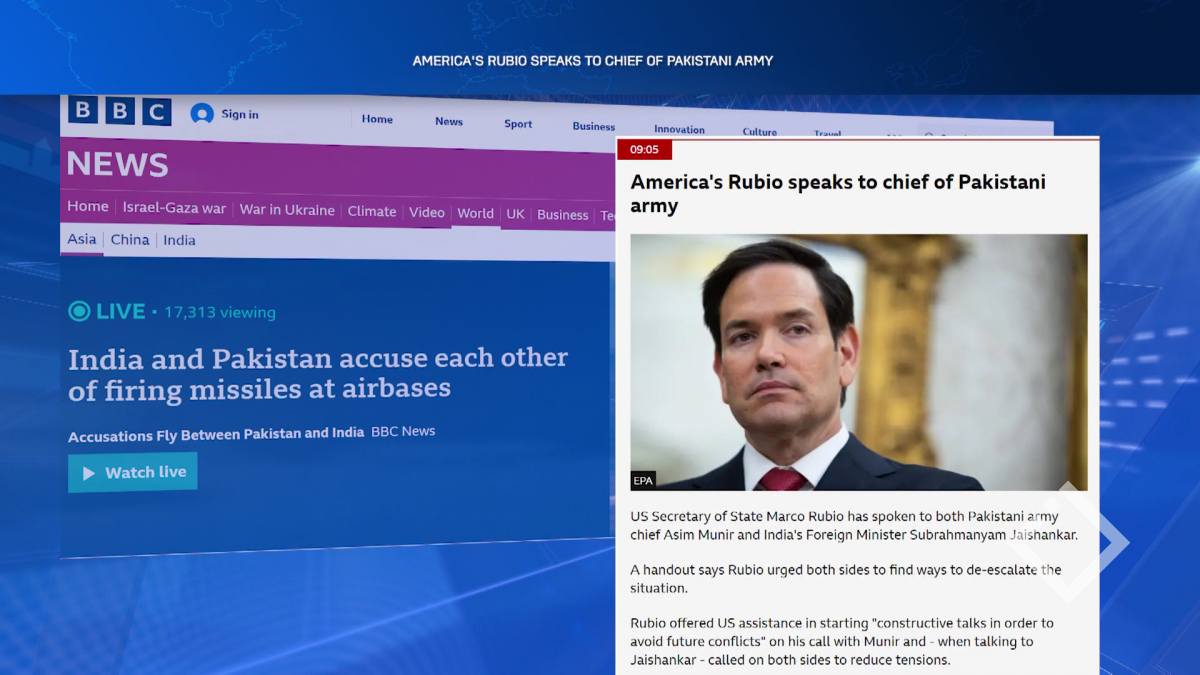Click the EPA photo credit label

click(x=643, y=481)
